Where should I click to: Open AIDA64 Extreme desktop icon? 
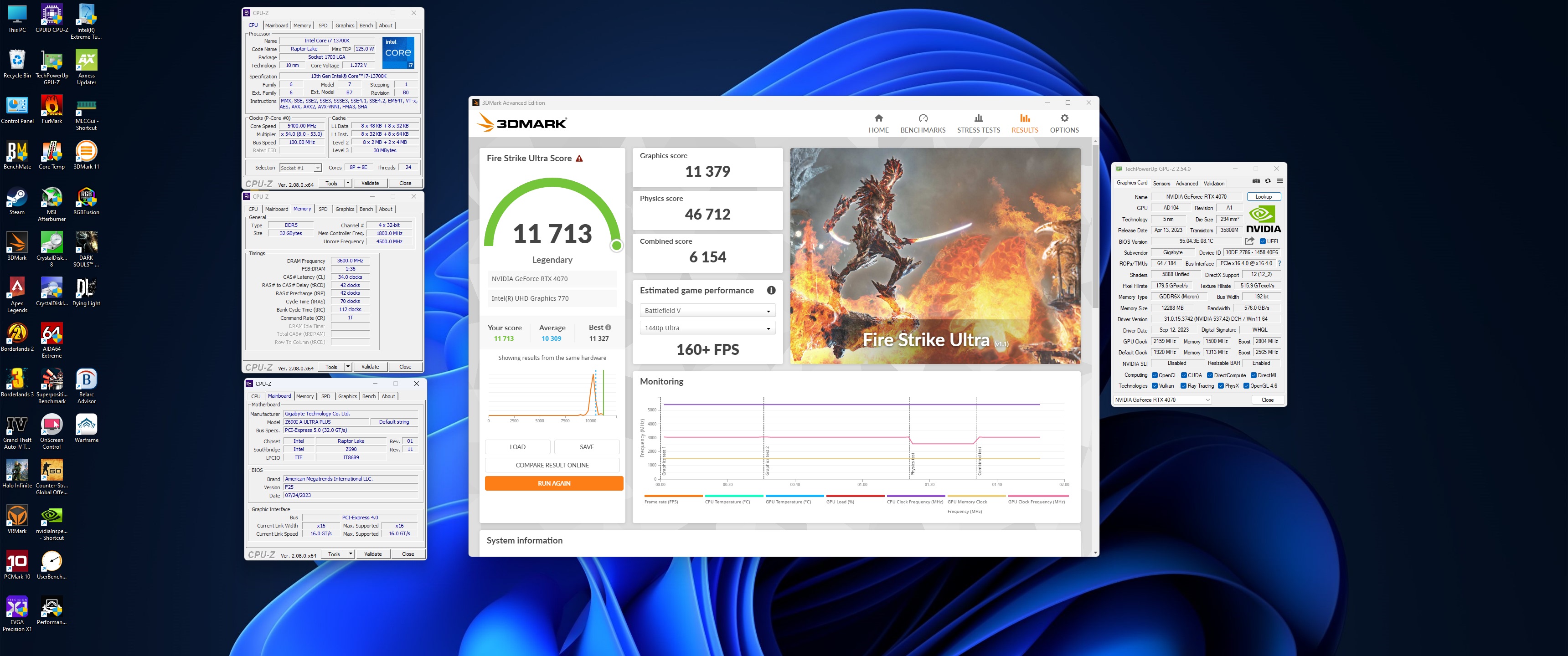(x=52, y=341)
